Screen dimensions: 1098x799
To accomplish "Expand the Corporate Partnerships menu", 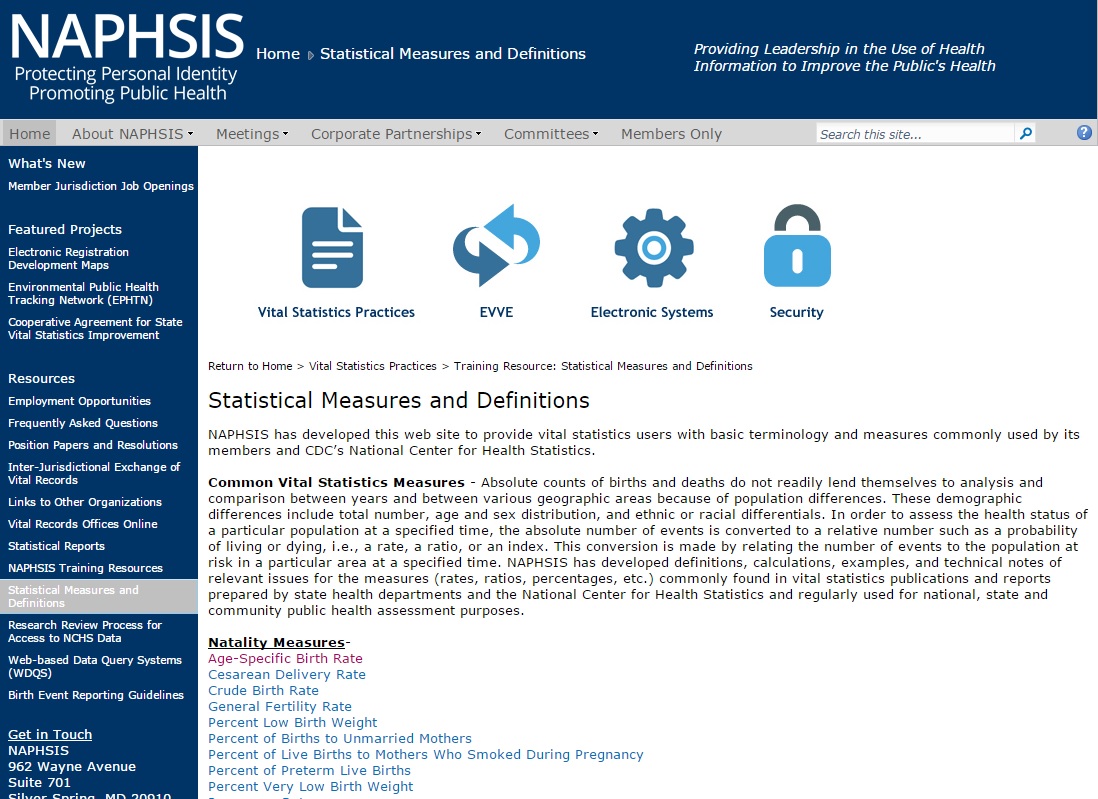I will pos(395,134).
